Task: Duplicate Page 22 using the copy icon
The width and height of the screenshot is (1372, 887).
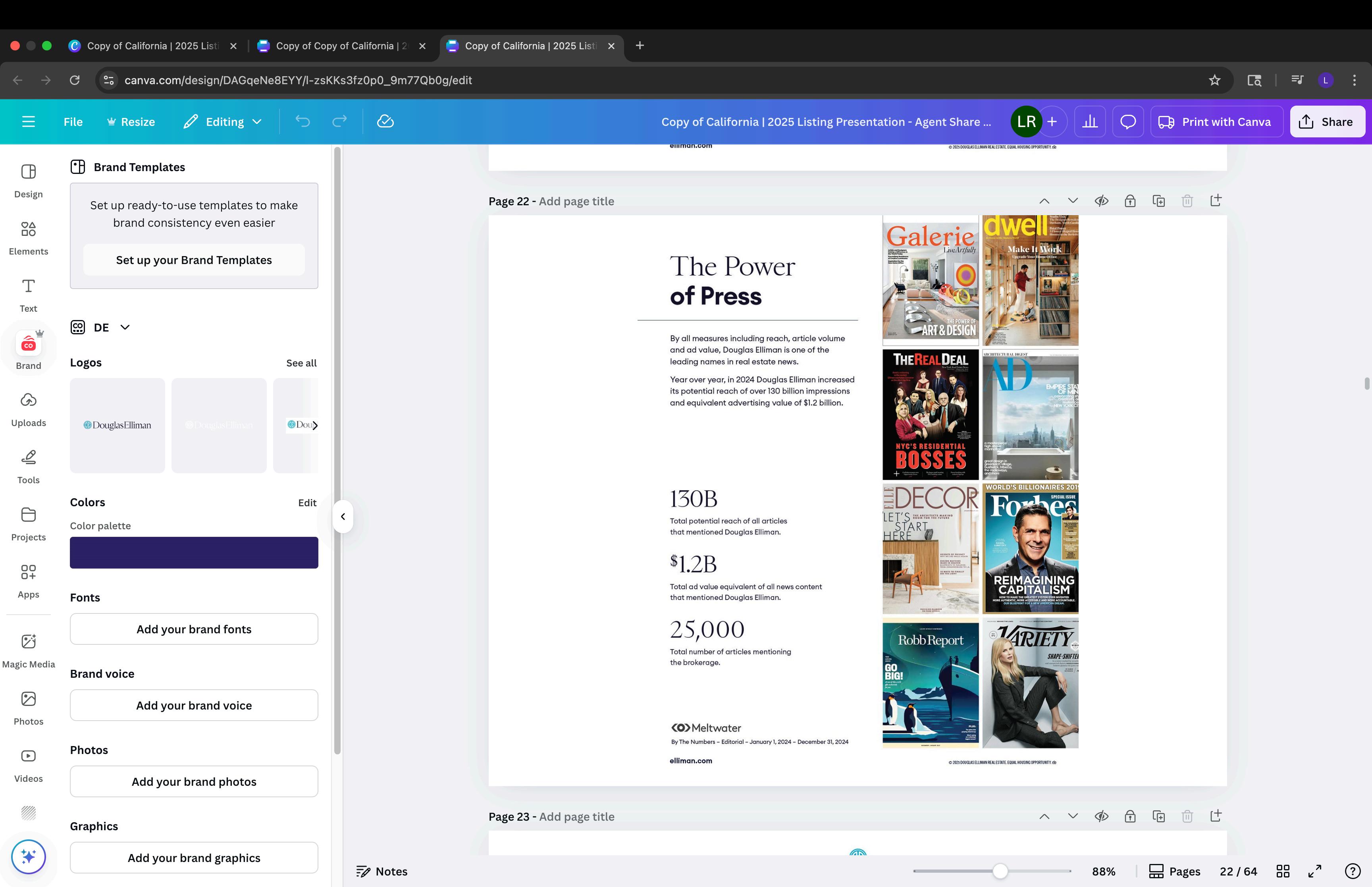Action: (x=1158, y=201)
